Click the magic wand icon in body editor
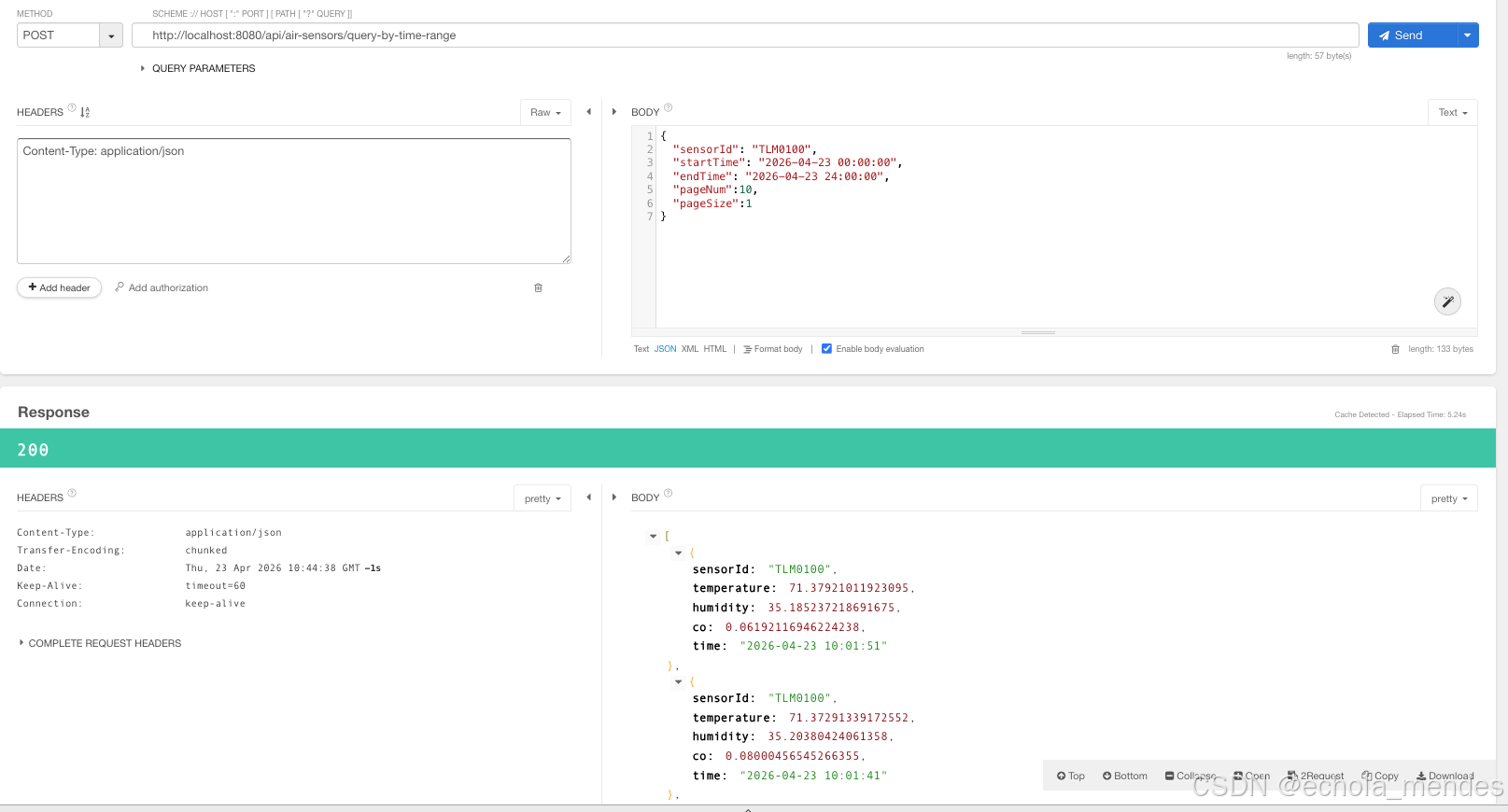The width and height of the screenshot is (1508, 812). tap(1447, 301)
